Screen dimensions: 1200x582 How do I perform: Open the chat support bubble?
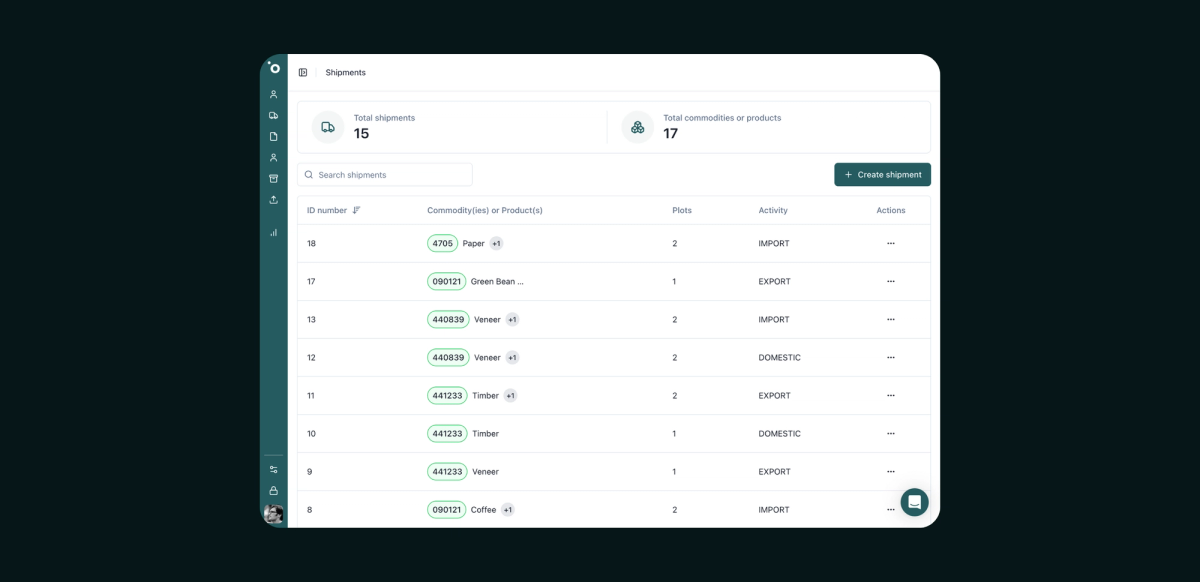tap(915, 502)
